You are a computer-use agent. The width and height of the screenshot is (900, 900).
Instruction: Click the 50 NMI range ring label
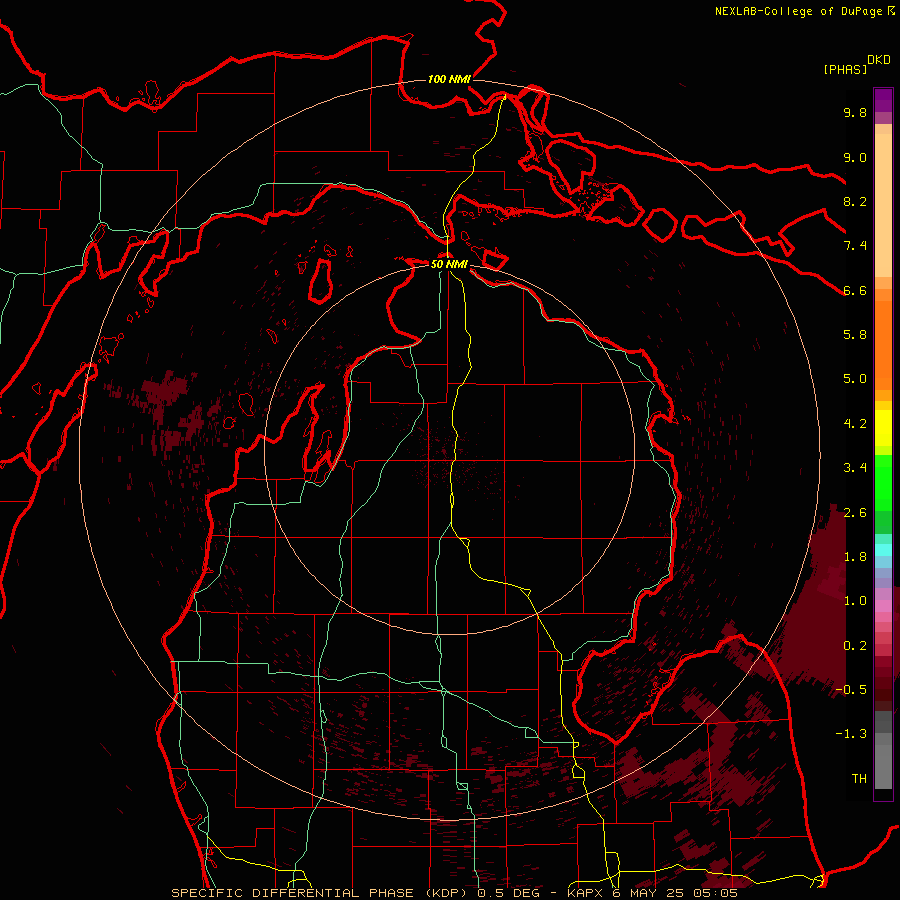[x=449, y=264]
